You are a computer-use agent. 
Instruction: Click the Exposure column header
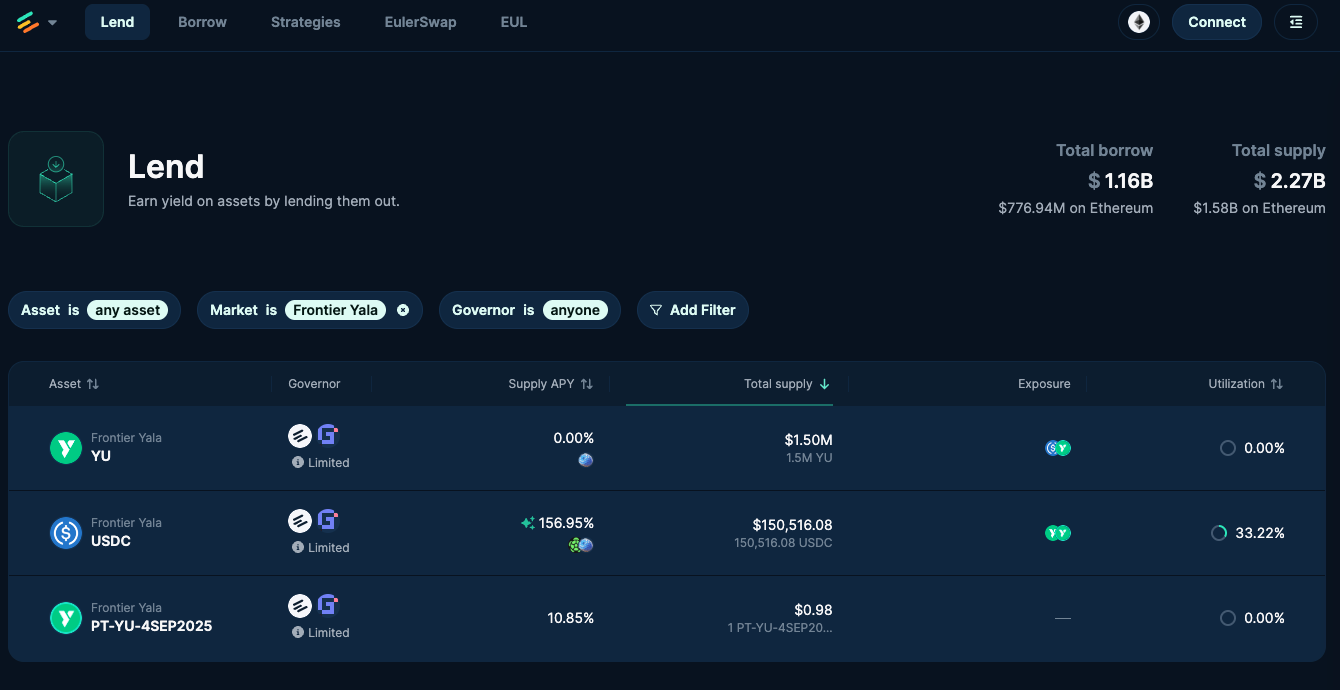point(1044,384)
